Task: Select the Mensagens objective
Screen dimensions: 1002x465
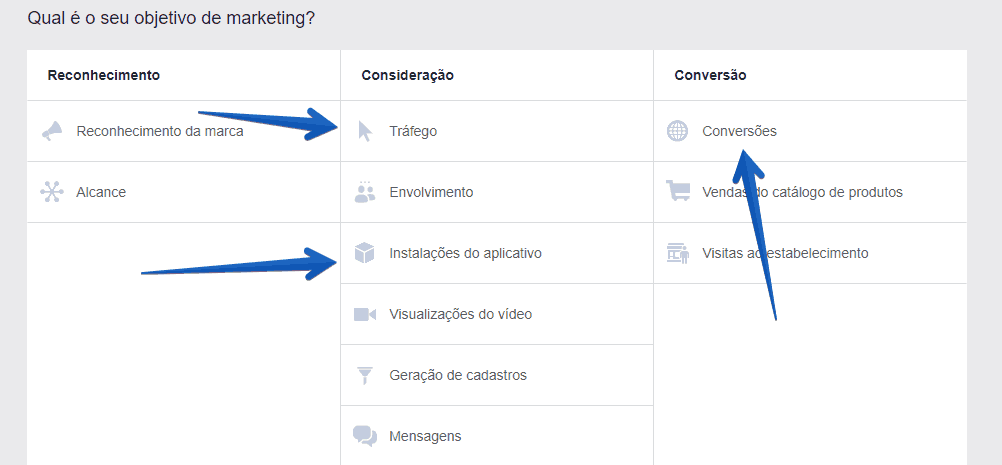Action: point(497,436)
